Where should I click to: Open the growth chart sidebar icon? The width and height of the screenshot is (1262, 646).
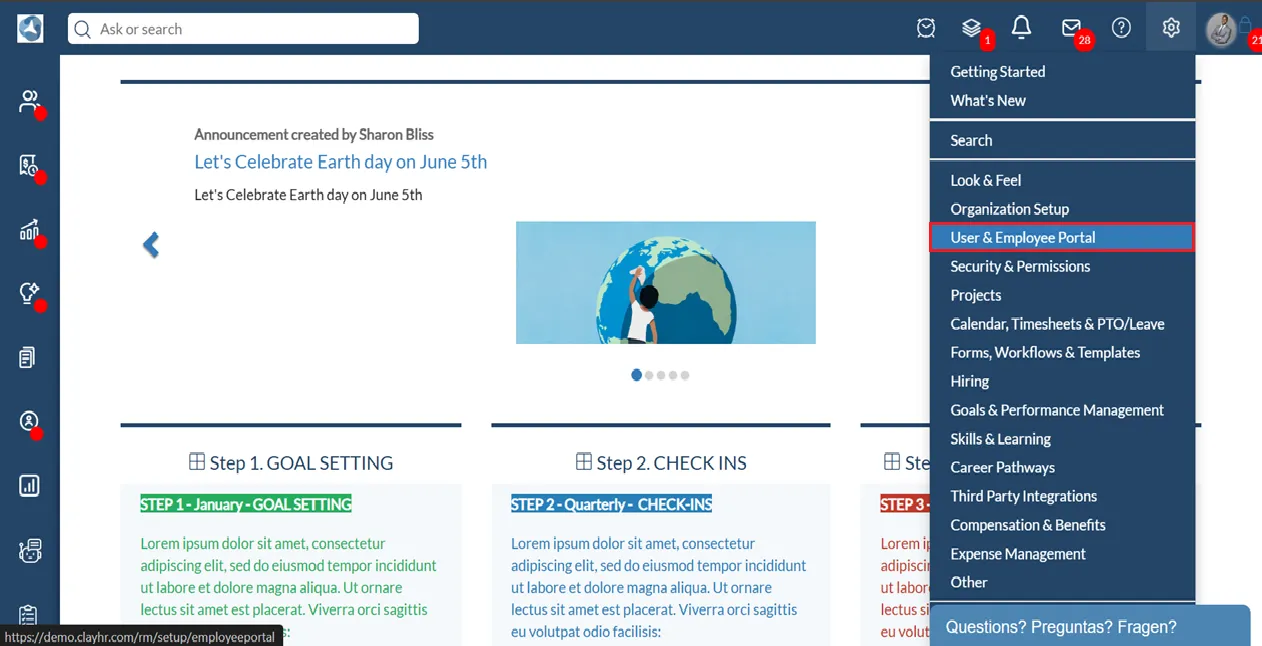tap(29, 230)
